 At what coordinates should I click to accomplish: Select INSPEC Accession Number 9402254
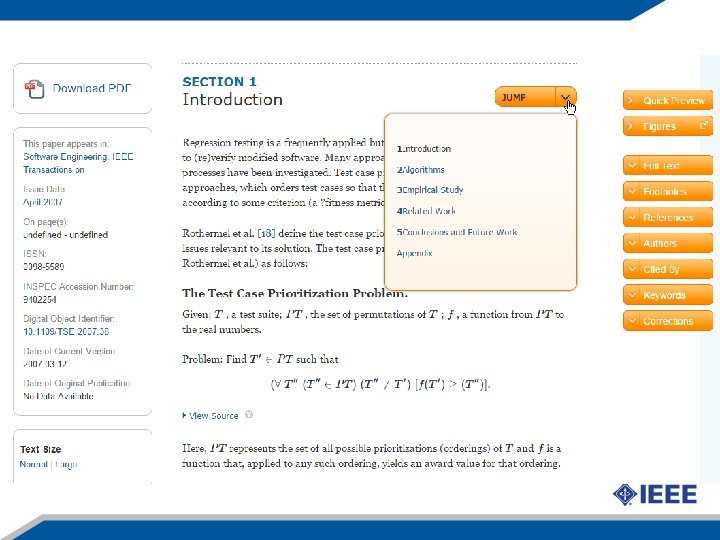[x=39, y=299]
